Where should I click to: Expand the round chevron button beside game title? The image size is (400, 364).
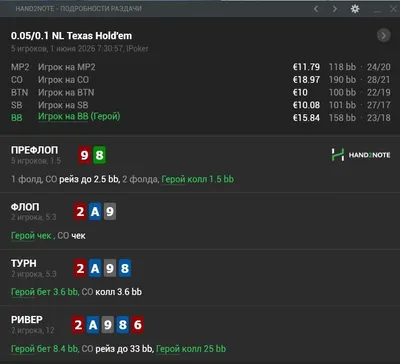pyautogui.click(x=383, y=35)
